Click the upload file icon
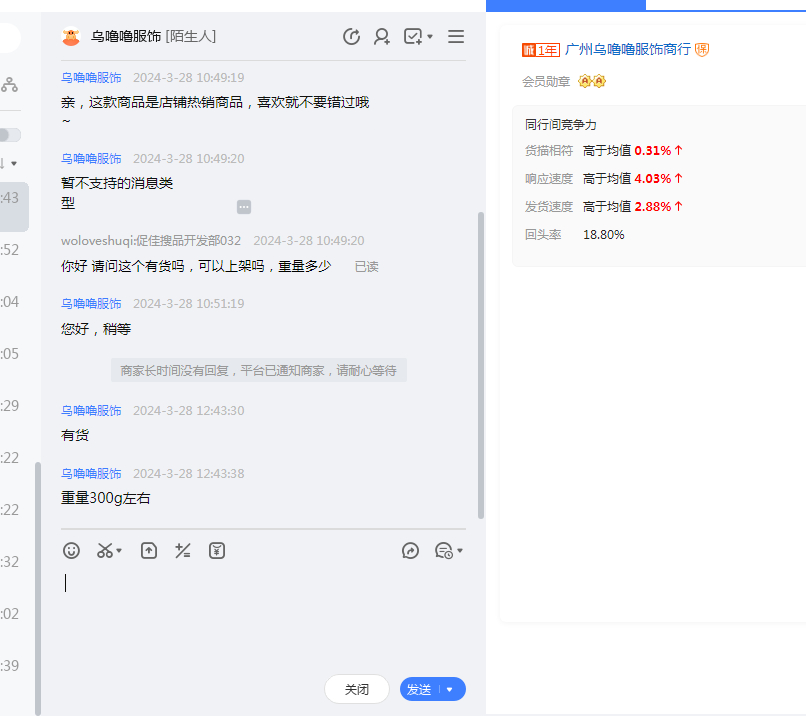This screenshot has height=716, width=806. pyautogui.click(x=149, y=551)
